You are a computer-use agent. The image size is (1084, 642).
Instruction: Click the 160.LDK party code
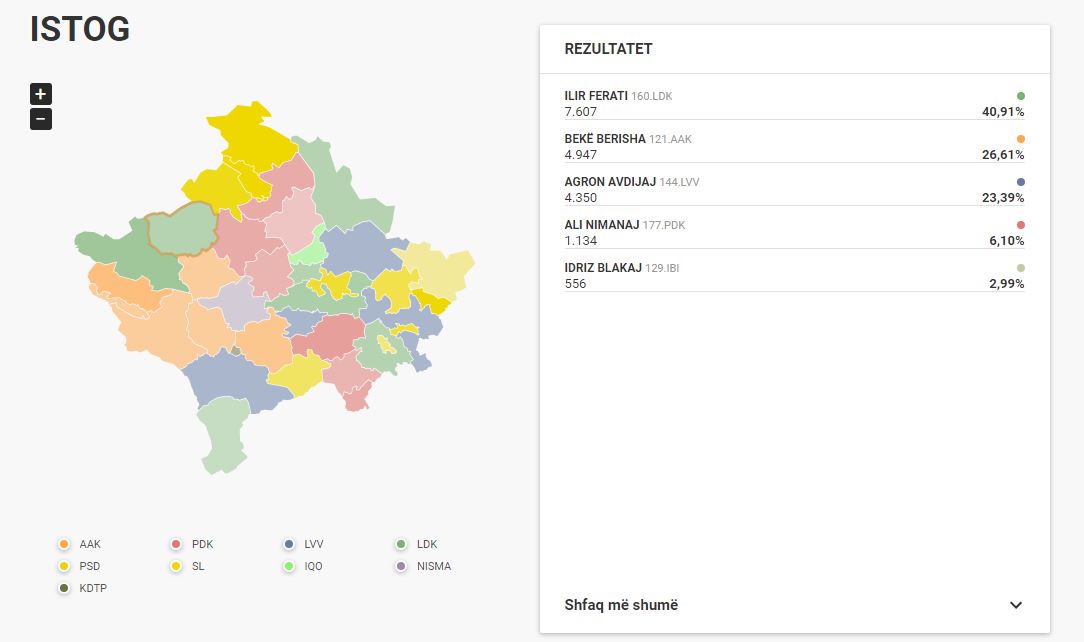point(652,97)
